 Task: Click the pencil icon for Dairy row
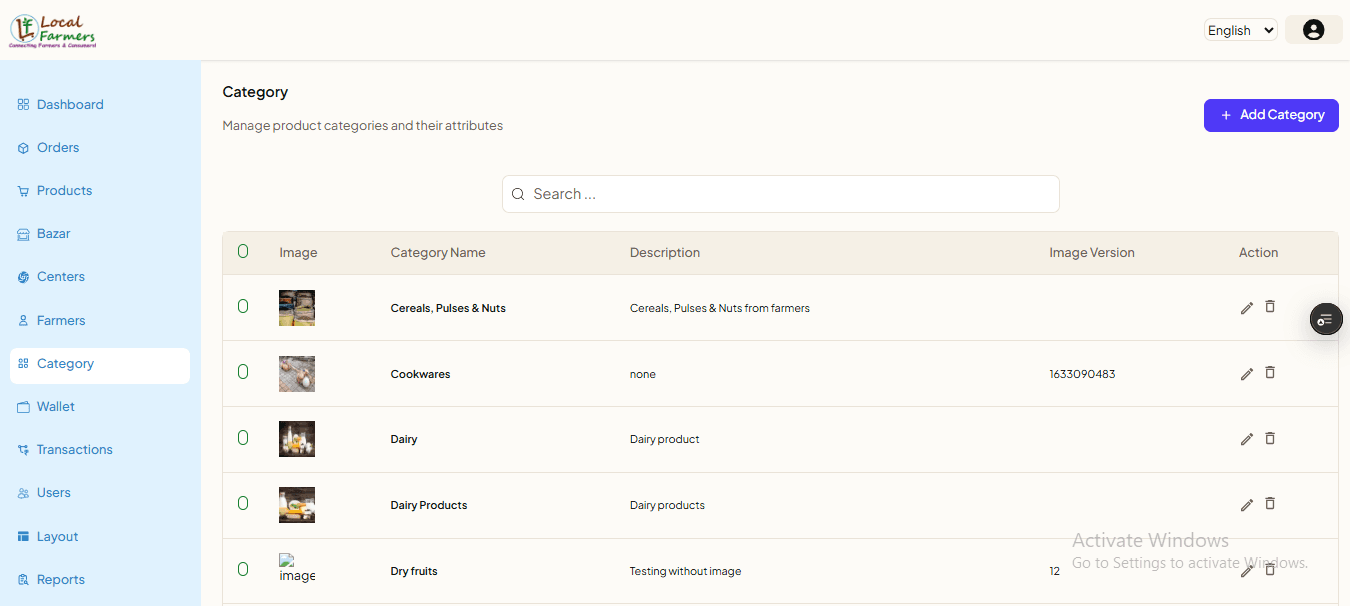click(x=1246, y=439)
